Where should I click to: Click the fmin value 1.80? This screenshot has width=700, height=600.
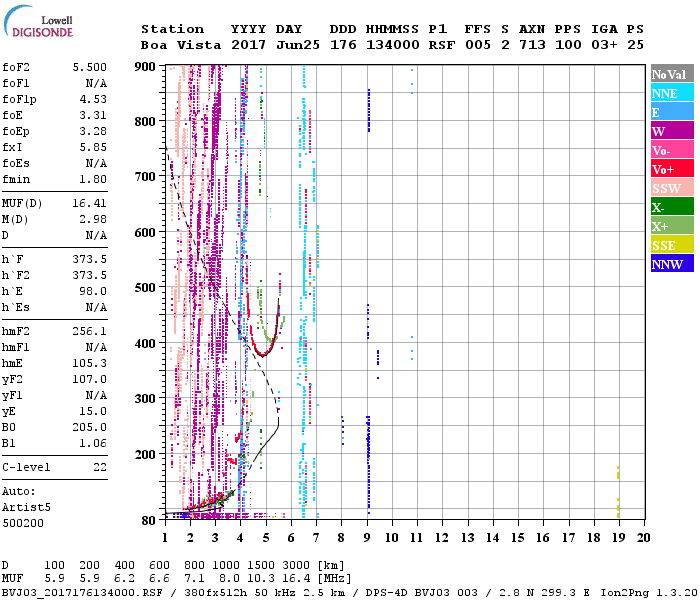[x=93, y=179]
